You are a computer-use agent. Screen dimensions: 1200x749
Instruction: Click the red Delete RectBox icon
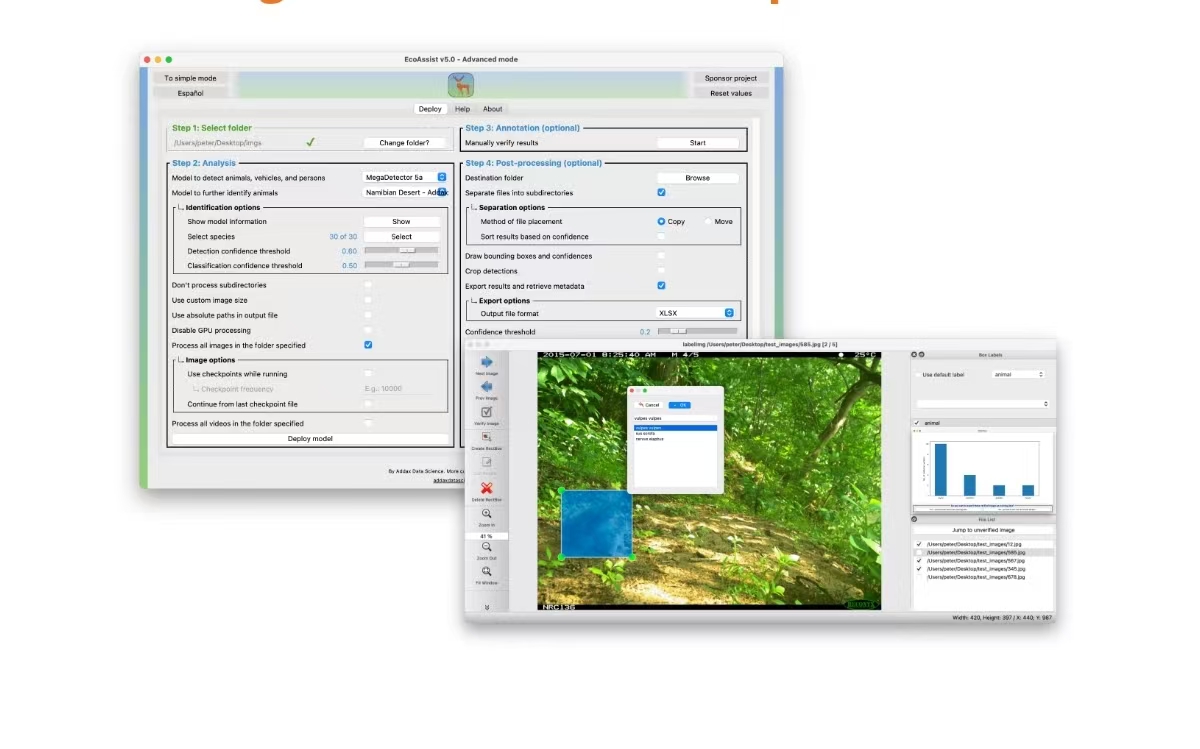click(487, 488)
